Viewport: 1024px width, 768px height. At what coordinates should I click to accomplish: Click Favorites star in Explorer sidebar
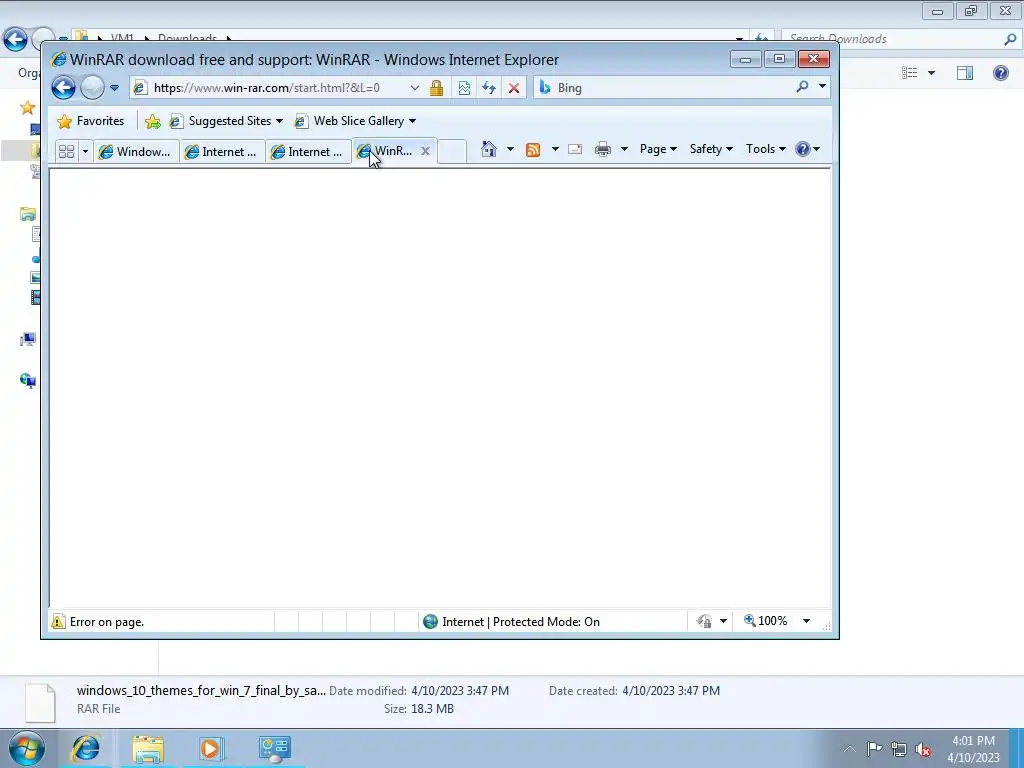[27, 107]
